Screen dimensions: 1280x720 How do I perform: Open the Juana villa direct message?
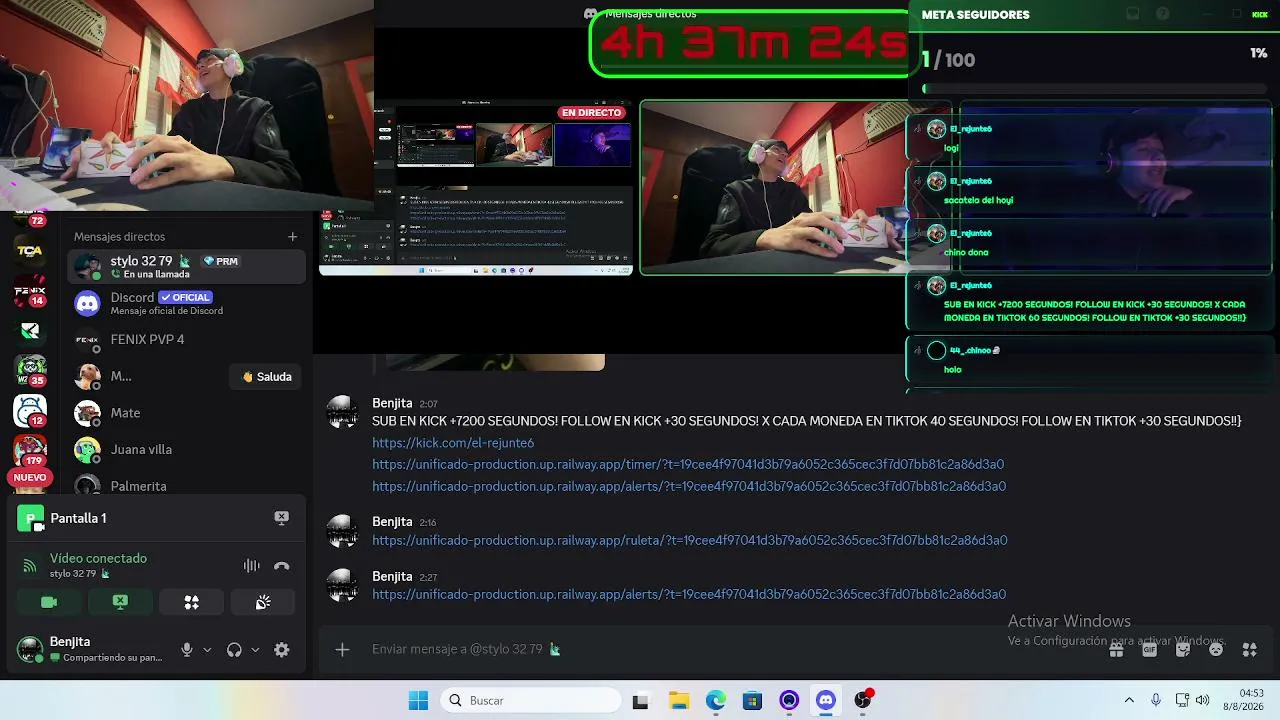tap(186, 450)
